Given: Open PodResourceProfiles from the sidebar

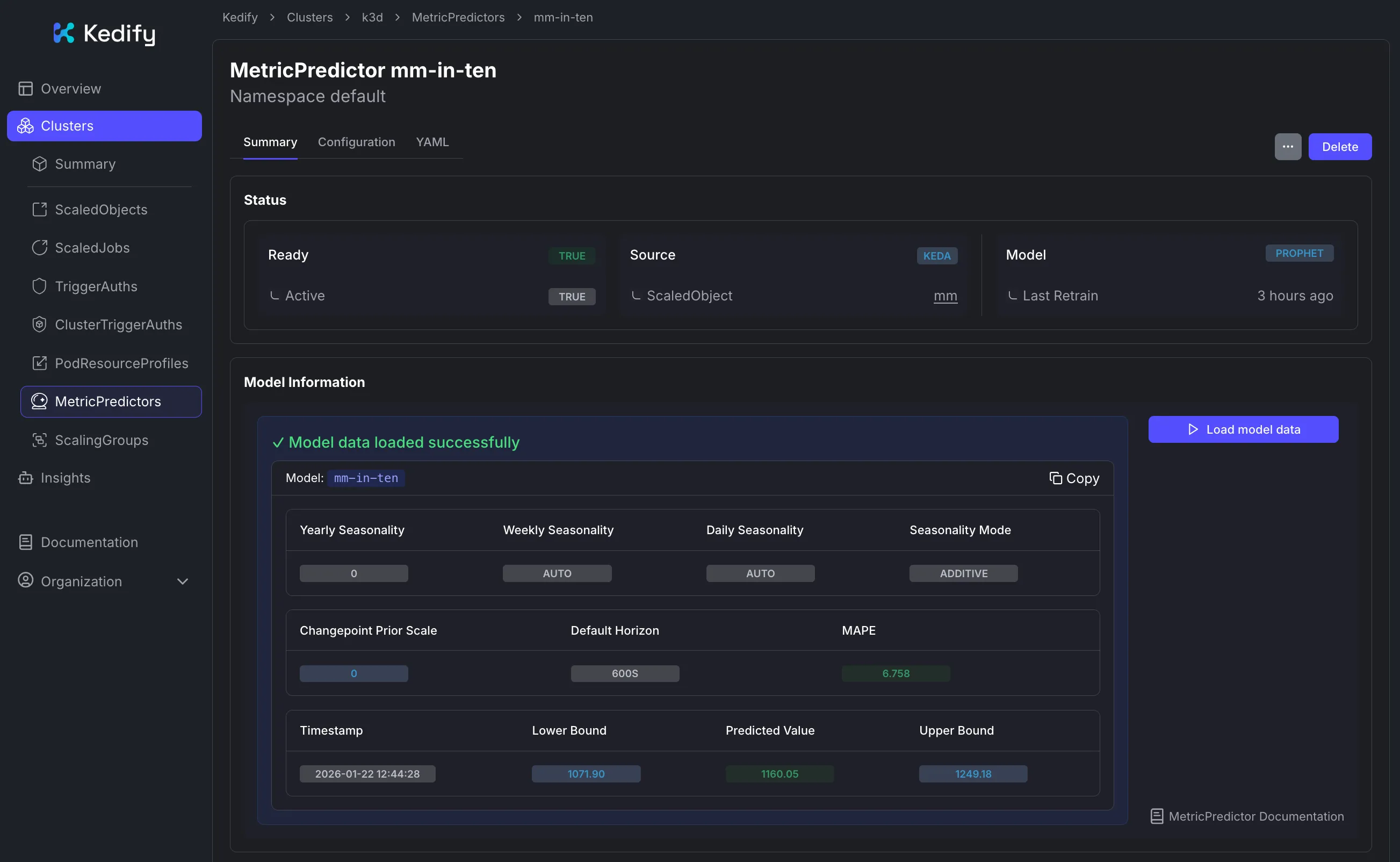Looking at the screenshot, I should (x=121, y=363).
